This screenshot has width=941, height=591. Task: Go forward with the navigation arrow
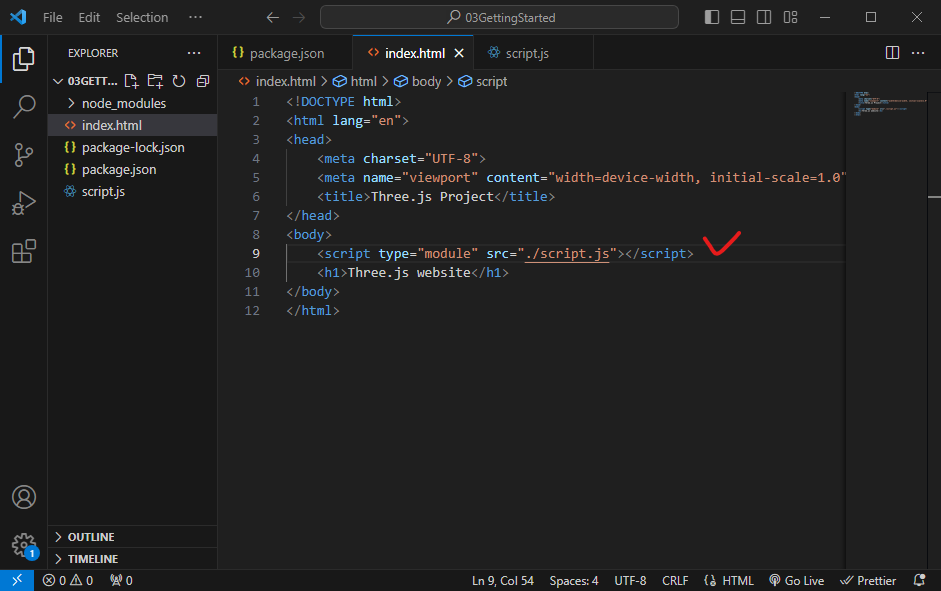(x=299, y=17)
